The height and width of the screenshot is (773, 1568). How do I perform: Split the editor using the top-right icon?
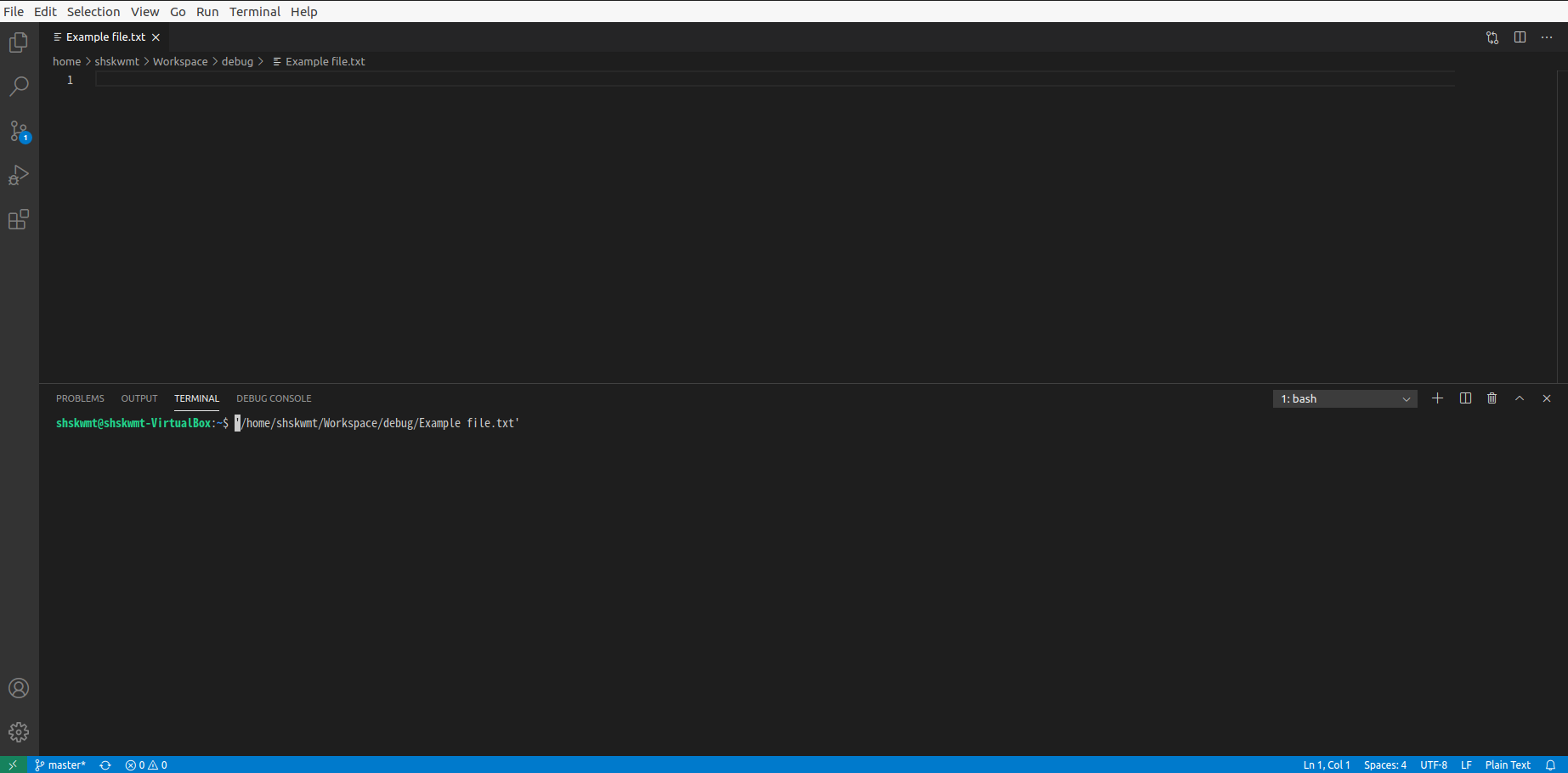1520,37
